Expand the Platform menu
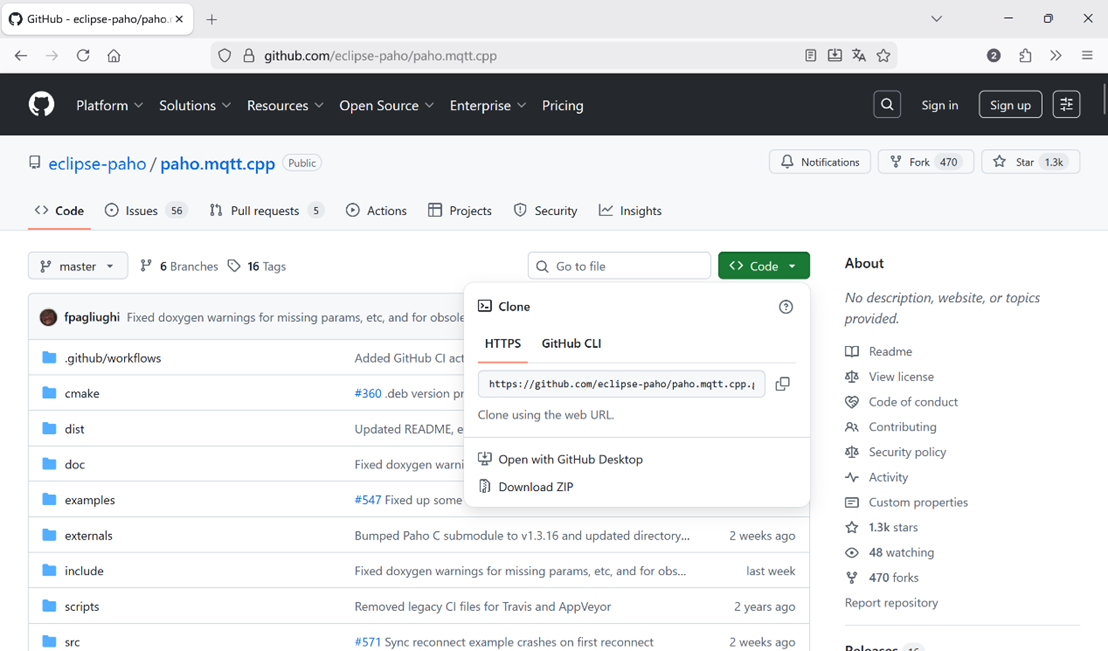 click(x=110, y=105)
